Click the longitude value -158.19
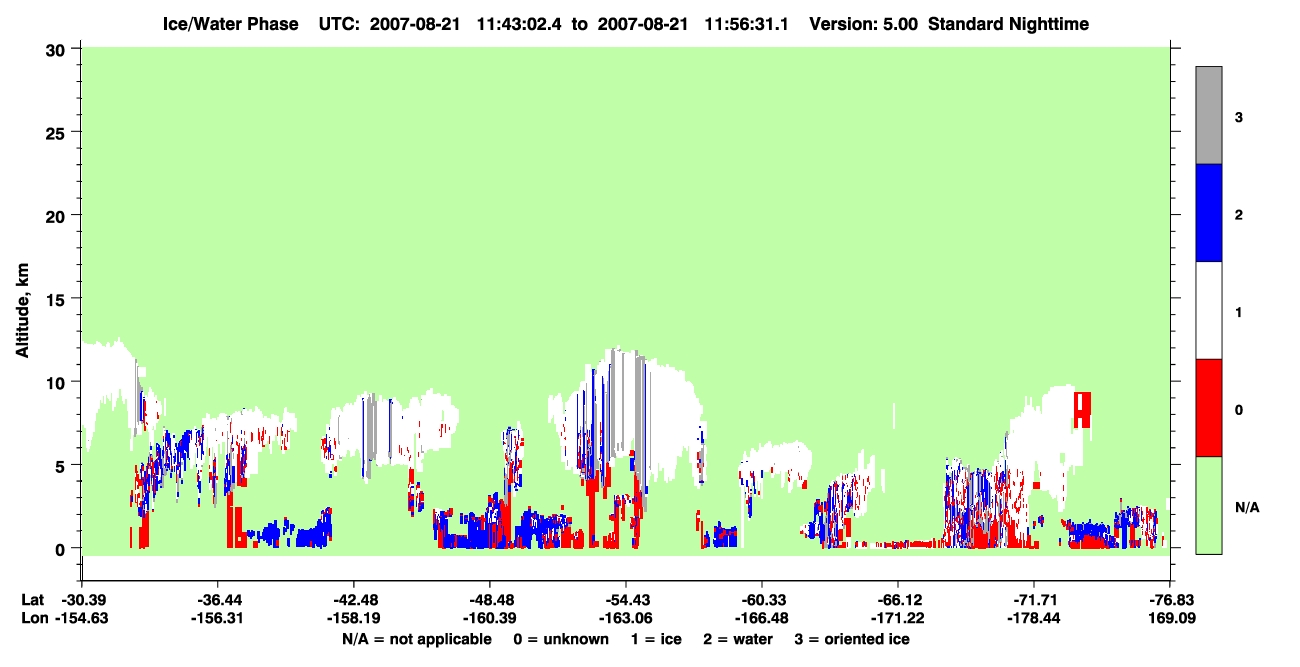1300x667 pixels. [x=353, y=619]
